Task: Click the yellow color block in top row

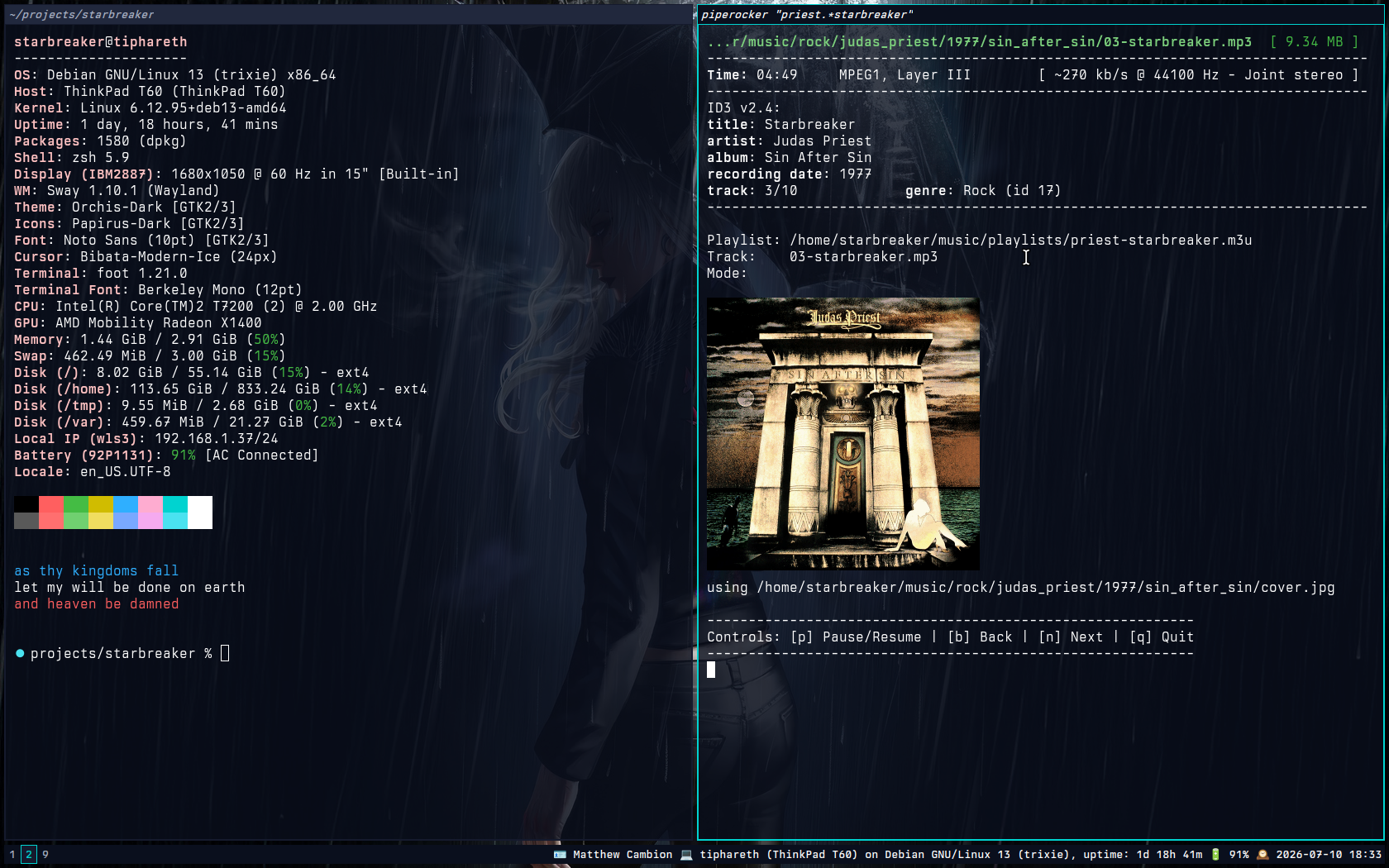Action: tap(101, 504)
